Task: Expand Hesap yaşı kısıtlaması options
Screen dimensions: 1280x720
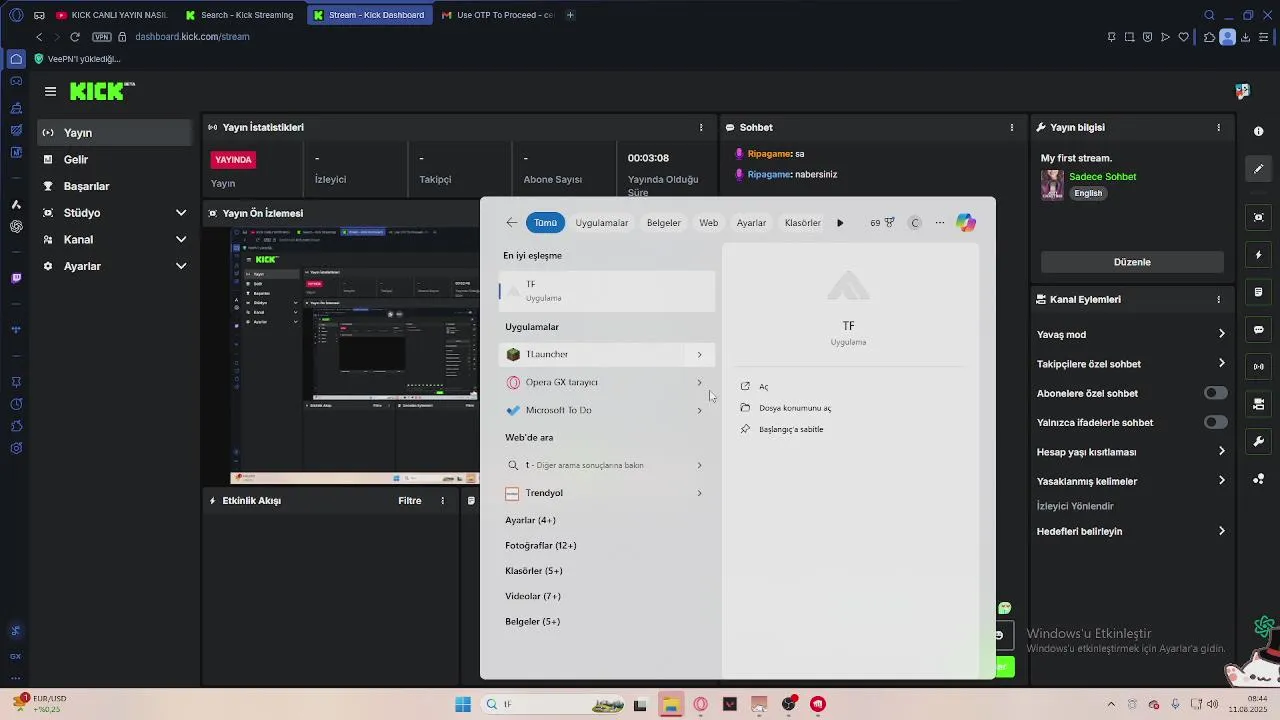Action: pyautogui.click(x=1221, y=451)
